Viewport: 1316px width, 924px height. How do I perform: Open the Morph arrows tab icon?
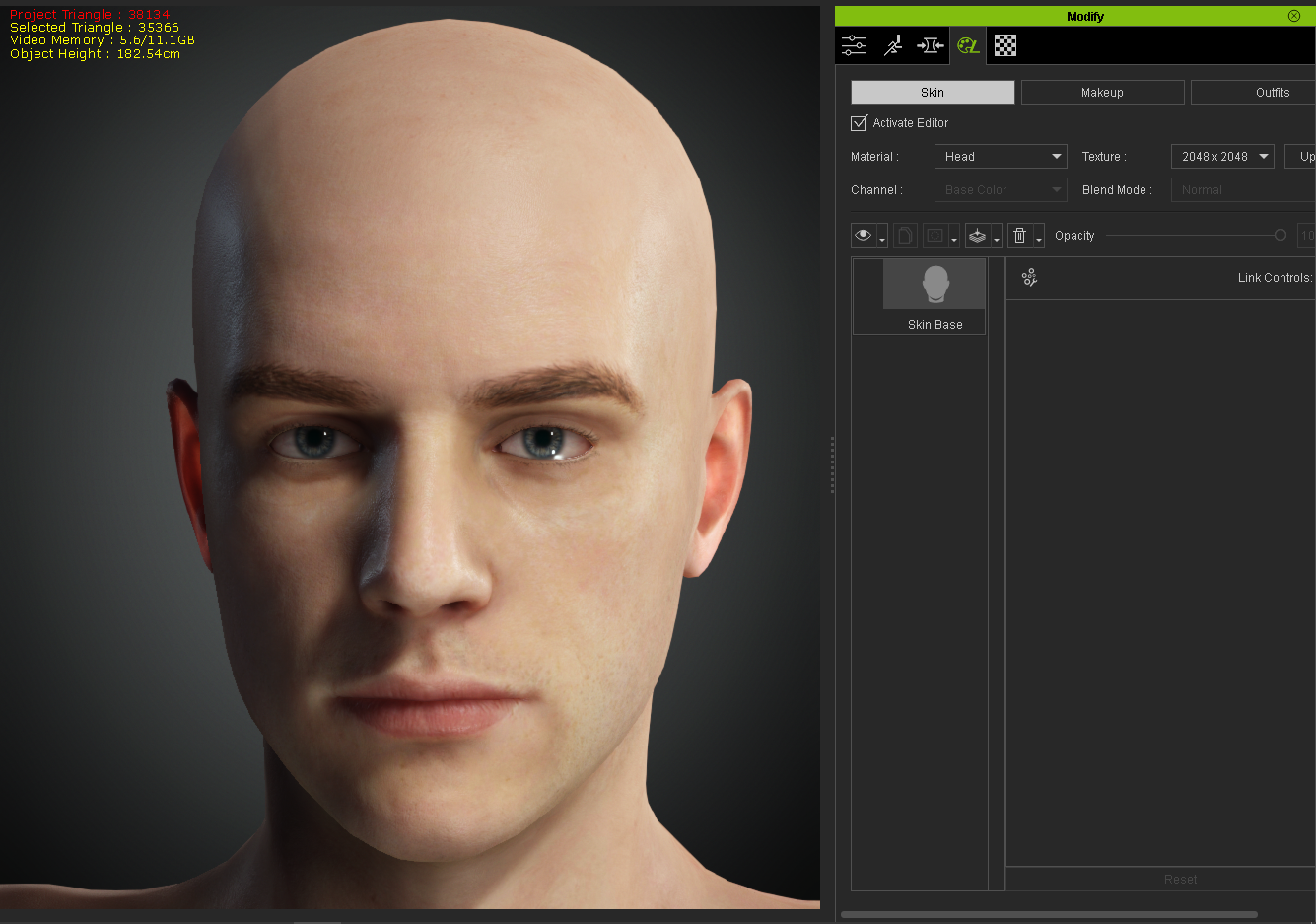(930, 45)
